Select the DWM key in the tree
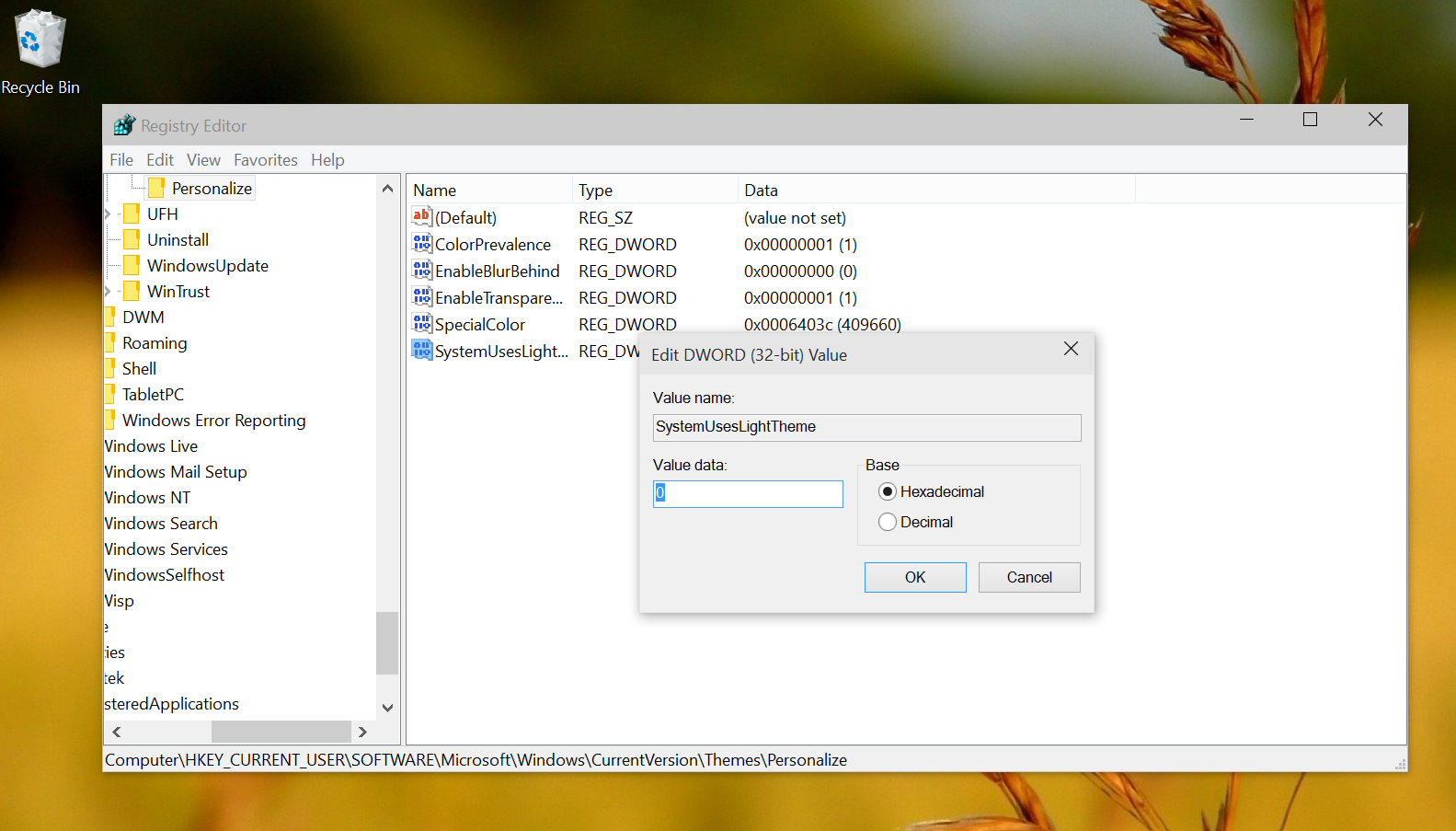The height and width of the screenshot is (831, 1456). tap(143, 317)
